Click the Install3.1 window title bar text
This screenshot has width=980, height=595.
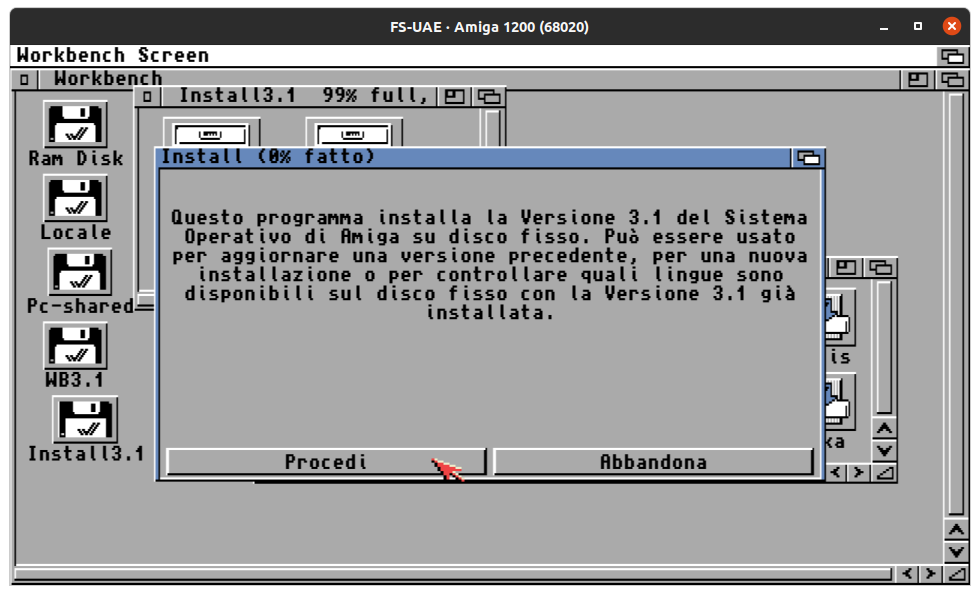(x=304, y=96)
